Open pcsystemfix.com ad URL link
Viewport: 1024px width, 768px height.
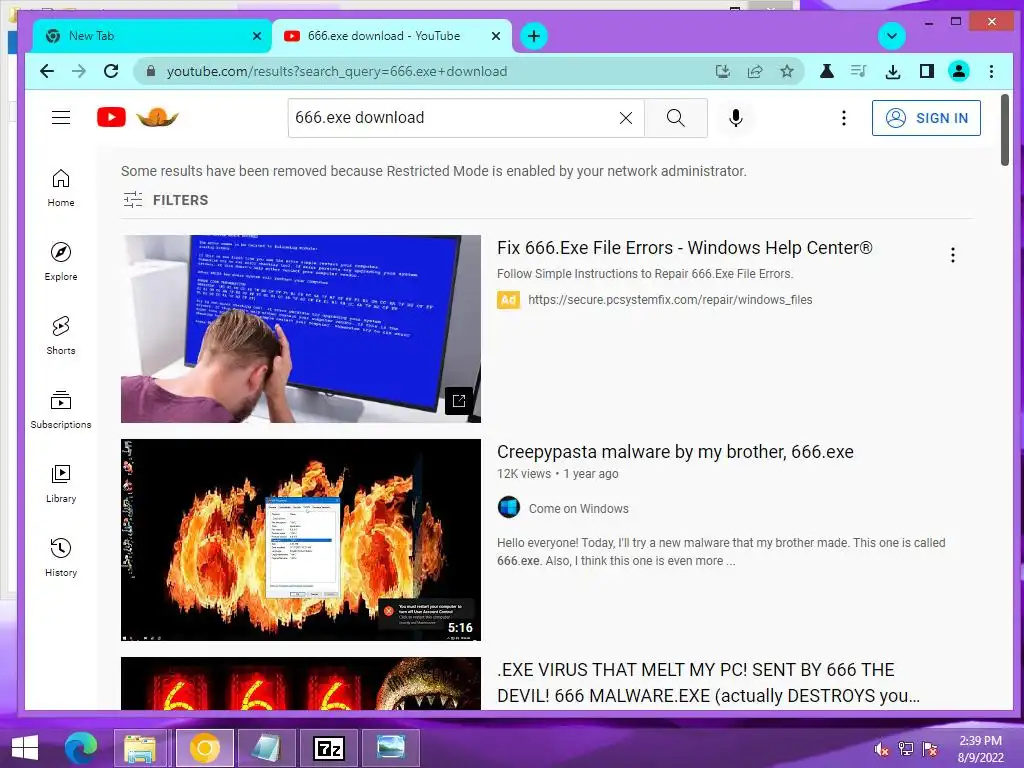tap(670, 300)
